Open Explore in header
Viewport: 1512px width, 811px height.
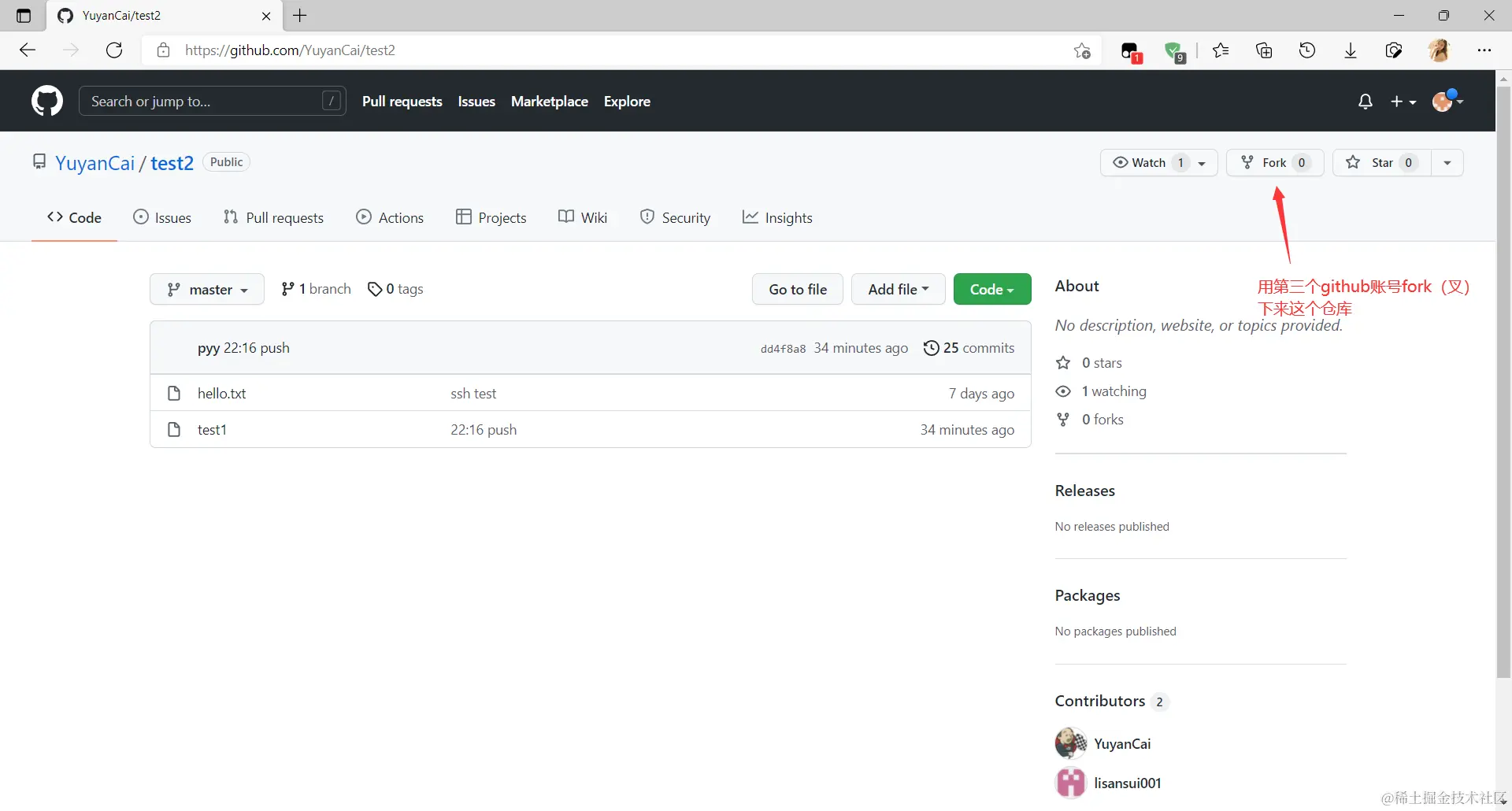[x=627, y=102]
